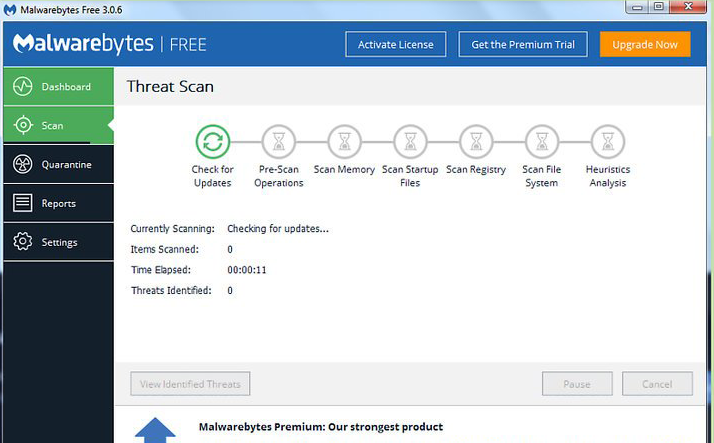
Task: Open the Dashboard menu item
Action: tap(58, 87)
